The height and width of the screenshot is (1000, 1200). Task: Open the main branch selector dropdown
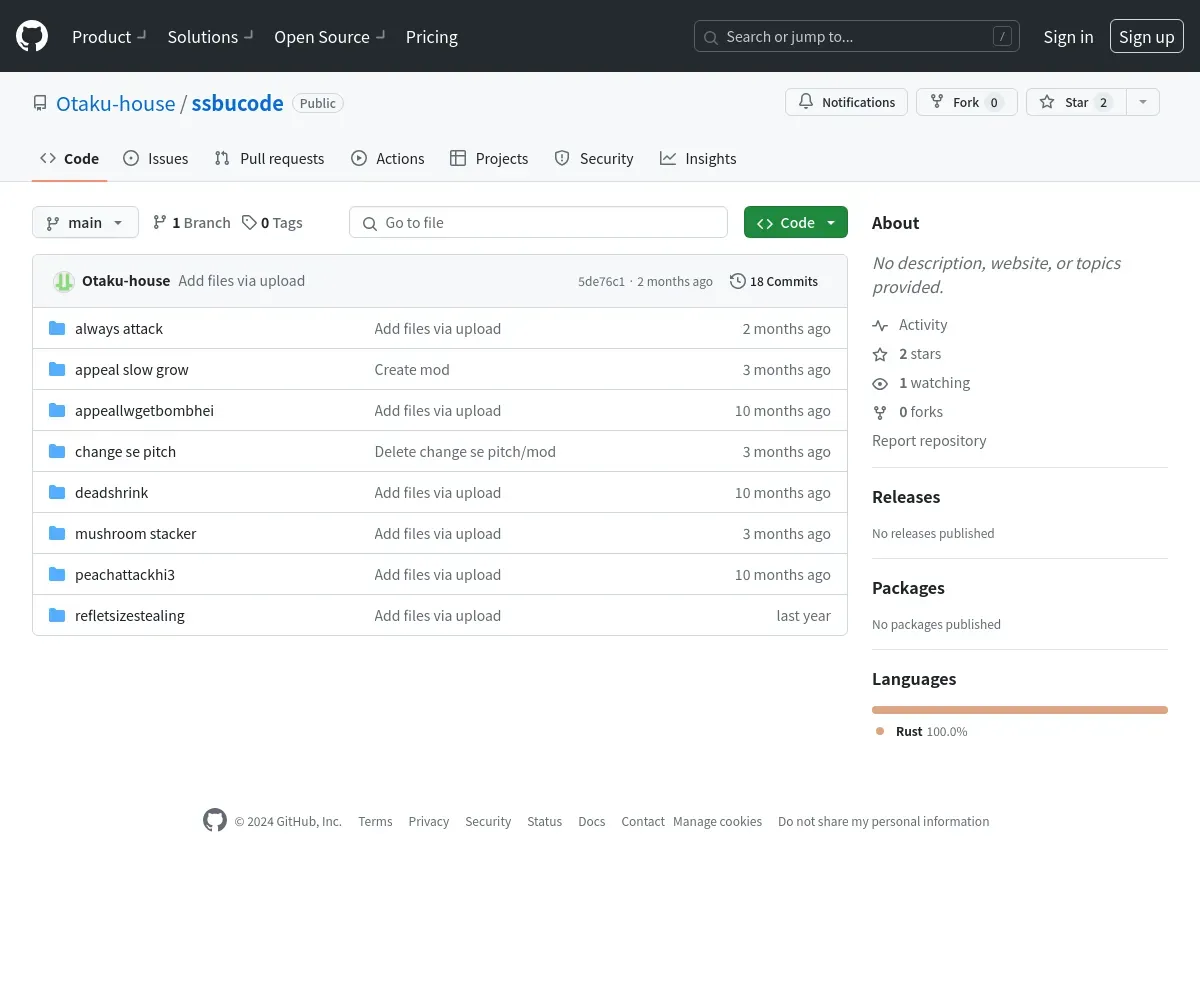tap(85, 222)
